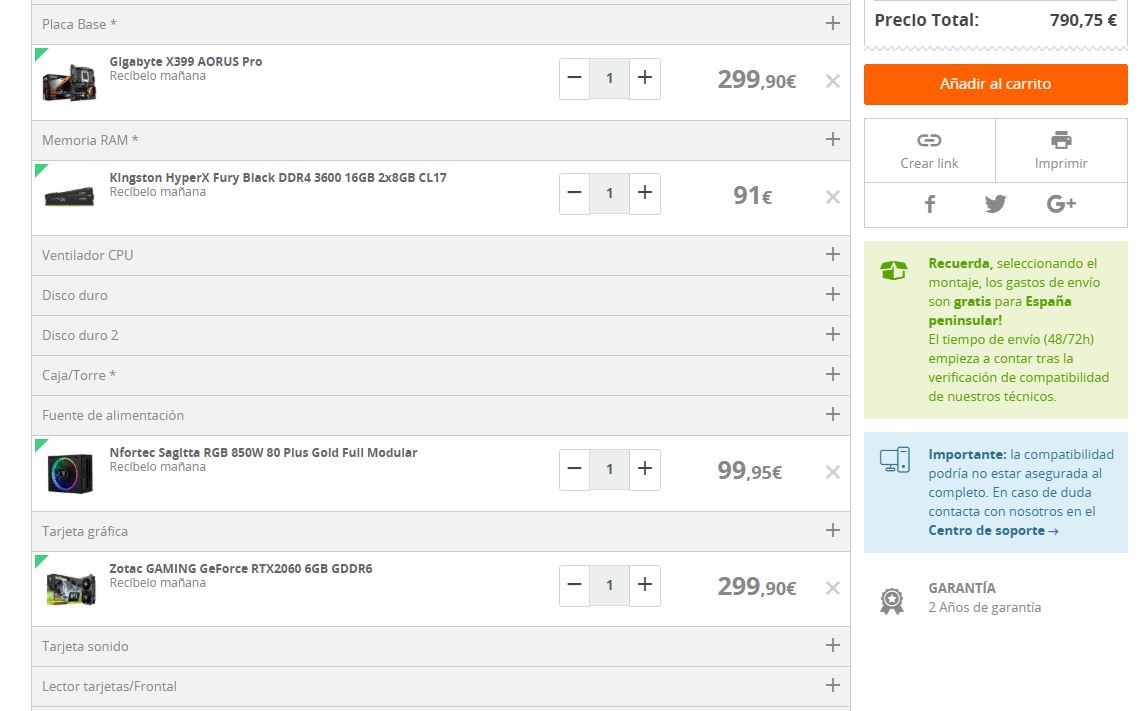This screenshot has height=711, width=1142.
Task: Decrease quantity of Zotac RTX2060 card
Action: click(574, 585)
